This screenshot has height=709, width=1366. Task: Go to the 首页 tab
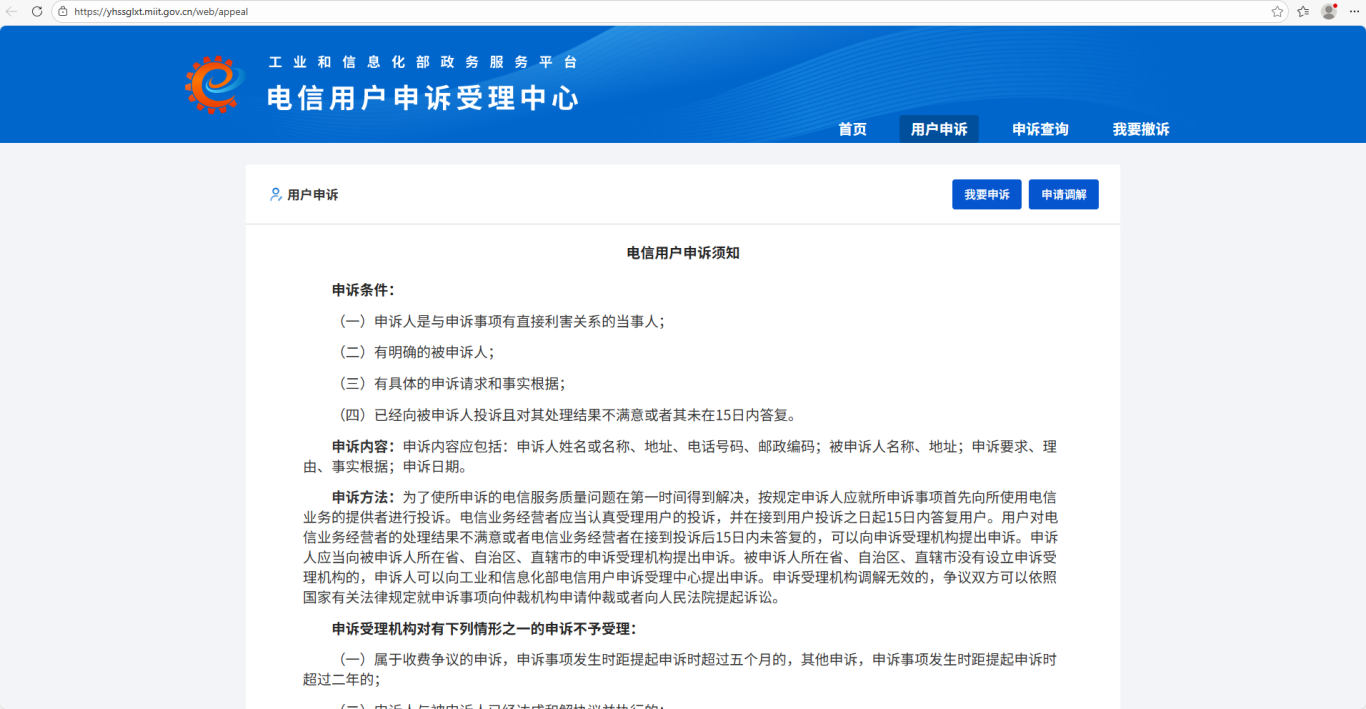(x=852, y=129)
